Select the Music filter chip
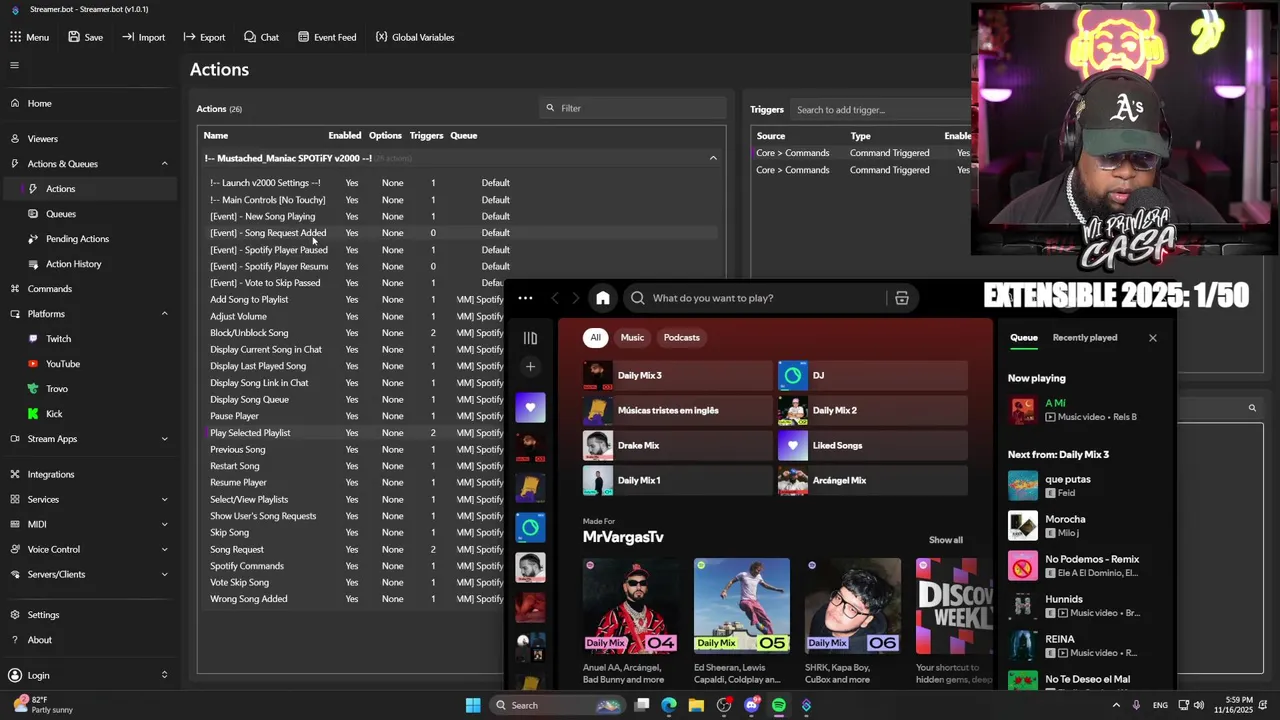Viewport: 1280px width, 720px height. coord(632,337)
